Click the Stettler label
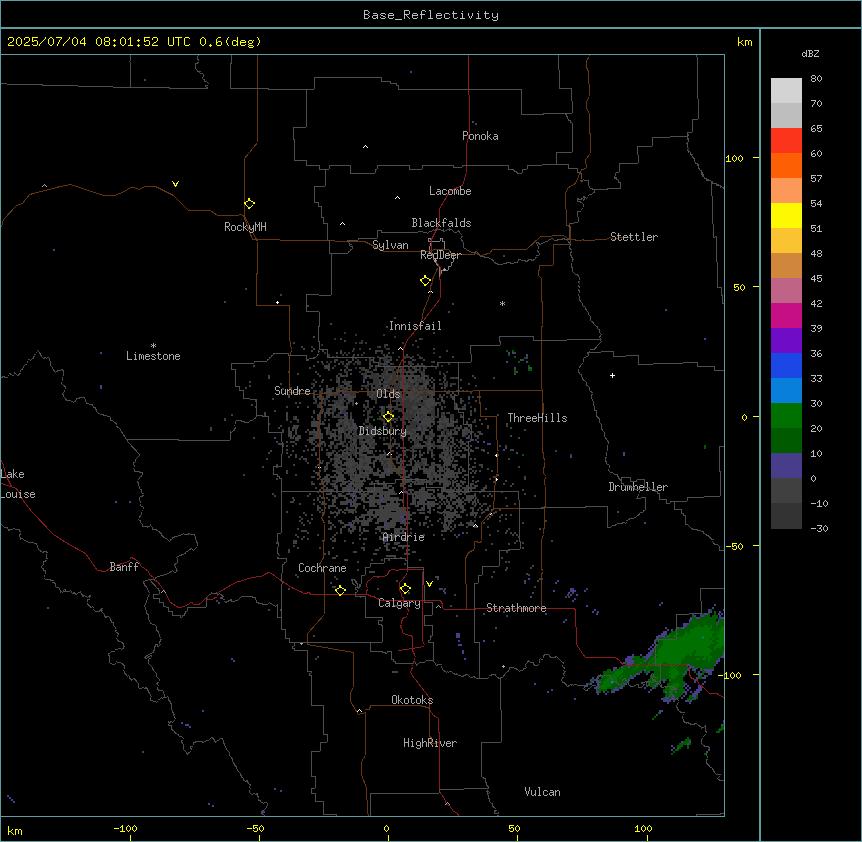The image size is (862, 842). pos(633,237)
